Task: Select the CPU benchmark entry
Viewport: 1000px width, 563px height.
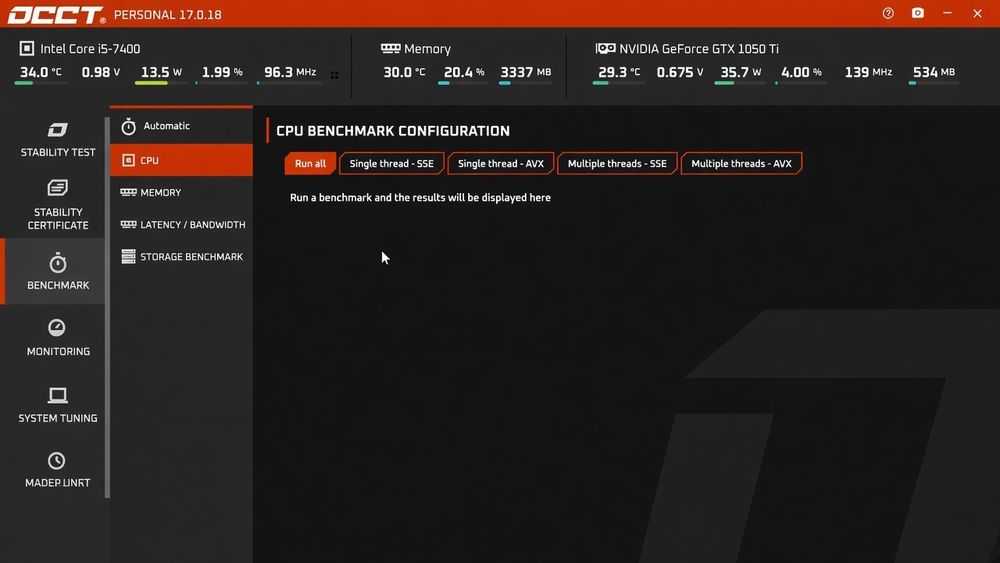Action: tap(182, 160)
